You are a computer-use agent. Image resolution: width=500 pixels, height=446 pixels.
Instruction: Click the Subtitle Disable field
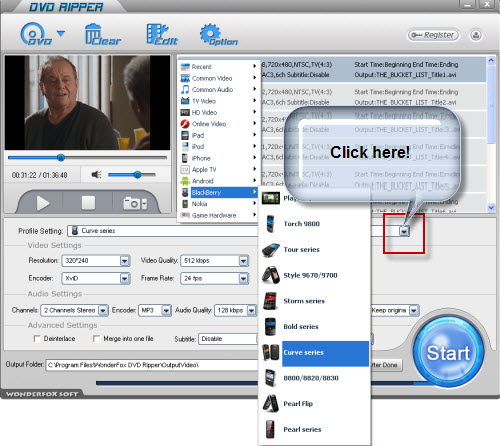click(x=228, y=339)
